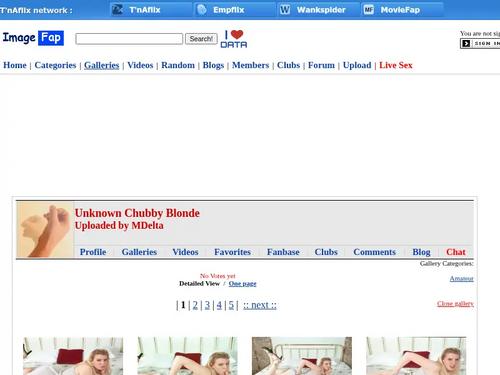Click the :: next :: page link
The height and width of the screenshot is (375, 500).
click(260, 305)
